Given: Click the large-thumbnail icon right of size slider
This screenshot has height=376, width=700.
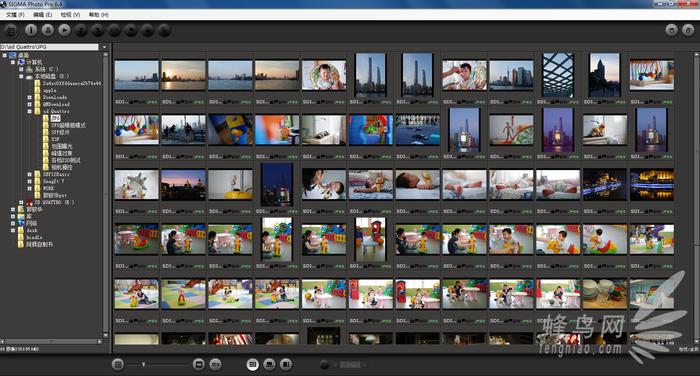Looking at the screenshot, I should pos(199,364).
